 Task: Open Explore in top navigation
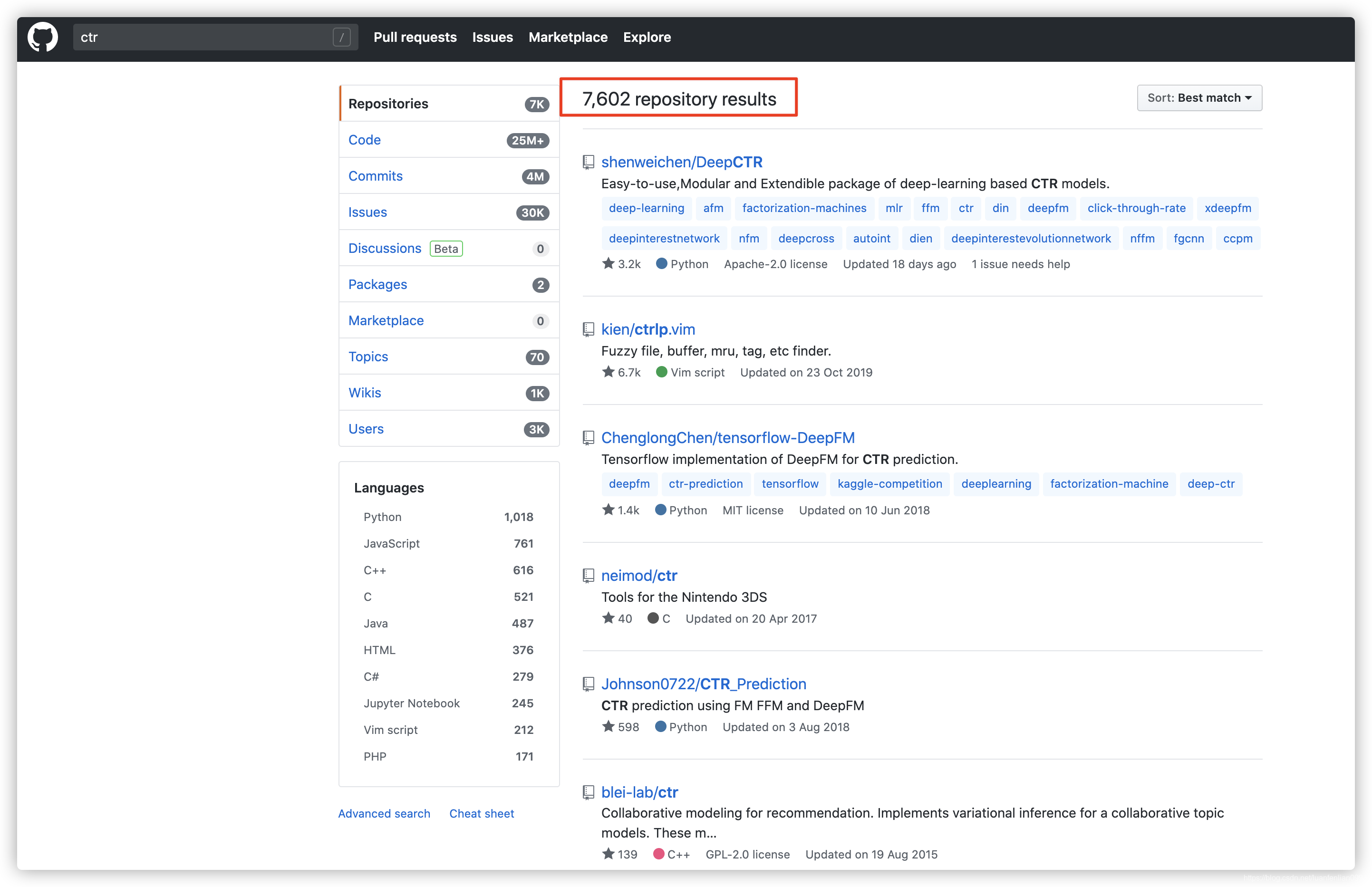click(647, 38)
